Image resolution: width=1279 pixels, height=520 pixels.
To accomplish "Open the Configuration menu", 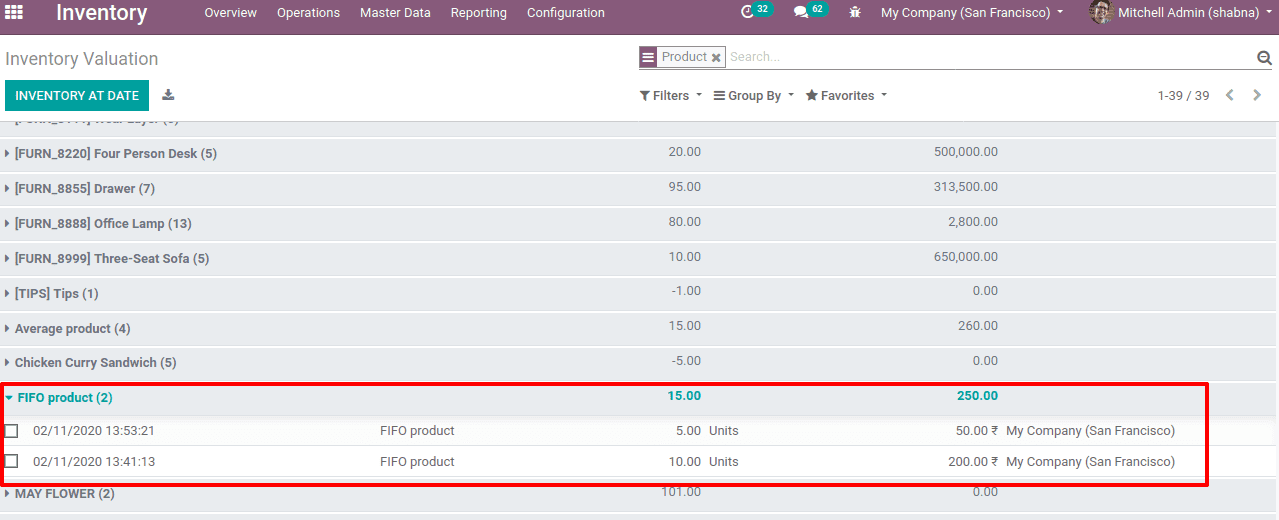I will click(565, 13).
